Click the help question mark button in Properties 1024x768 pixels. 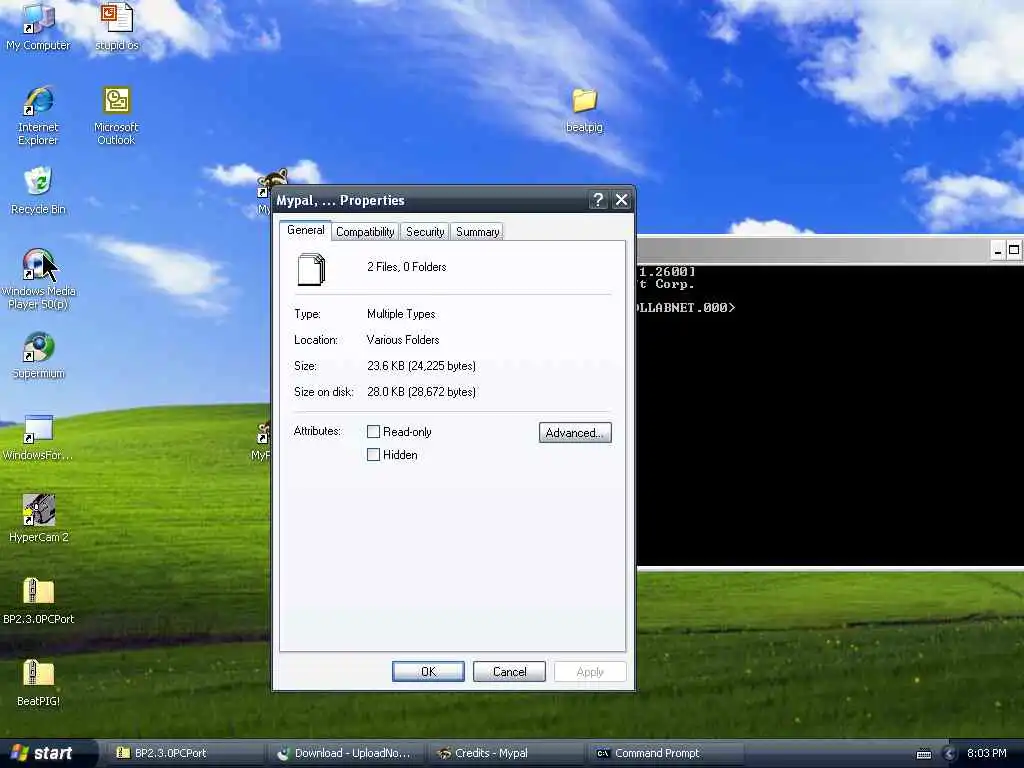pos(598,200)
